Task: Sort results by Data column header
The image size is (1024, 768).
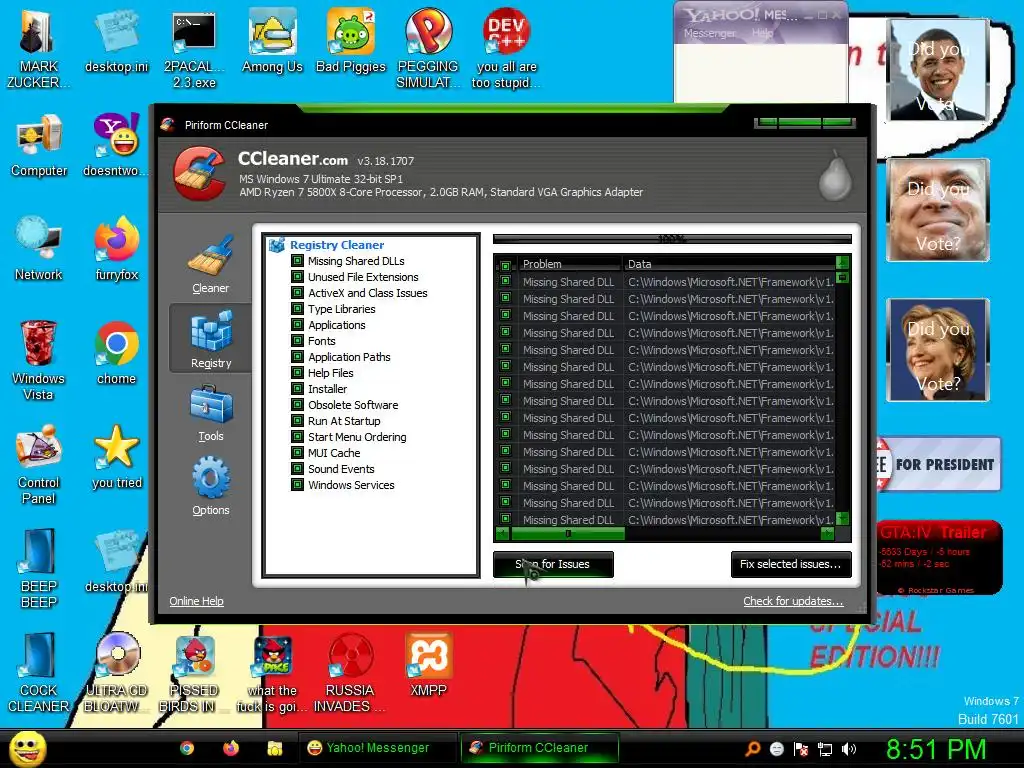Action: pos(728,264)
